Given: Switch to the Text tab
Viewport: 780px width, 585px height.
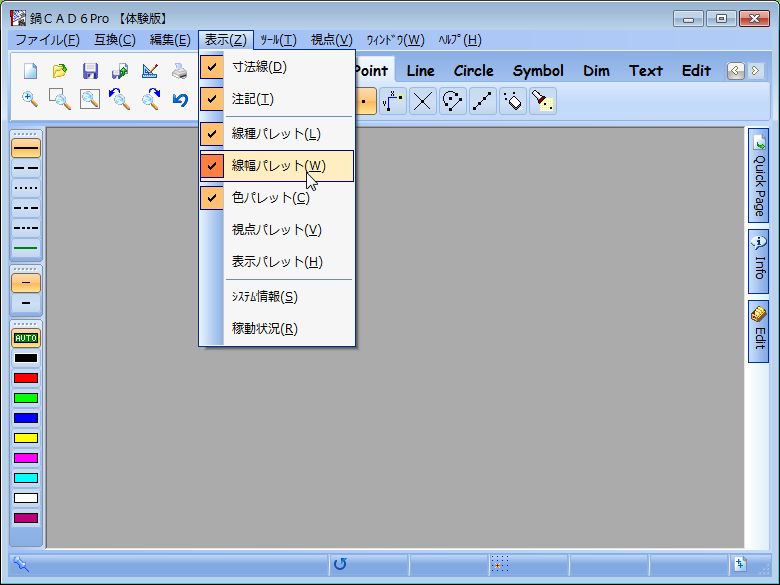Looking at the screenshot, I should pyautogui.click(x=646, y=71).
